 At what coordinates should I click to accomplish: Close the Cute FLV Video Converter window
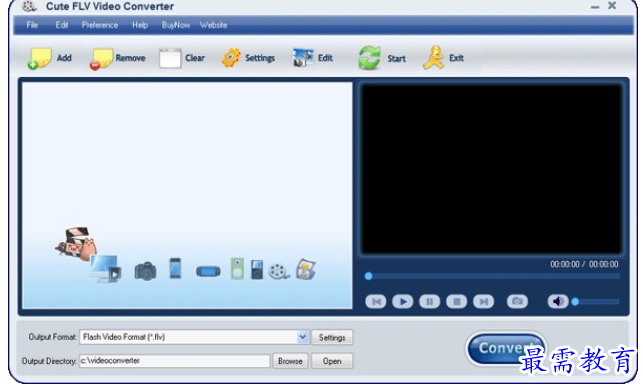pos(612,6)
